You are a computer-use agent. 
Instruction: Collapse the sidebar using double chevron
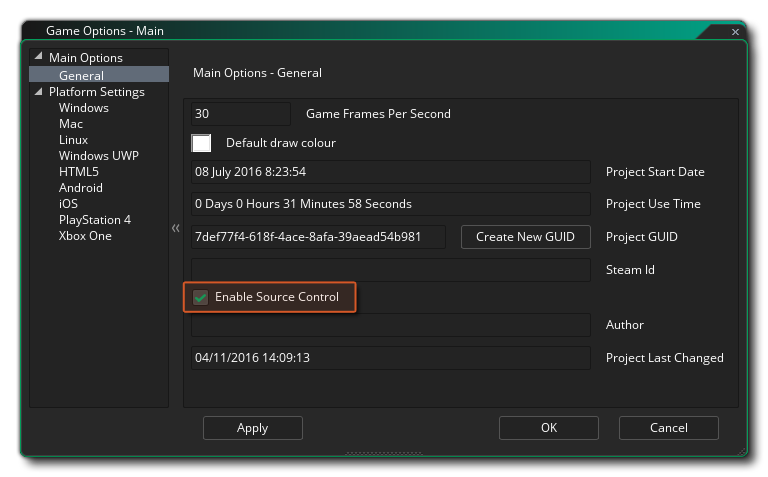[x=176, y=229]
